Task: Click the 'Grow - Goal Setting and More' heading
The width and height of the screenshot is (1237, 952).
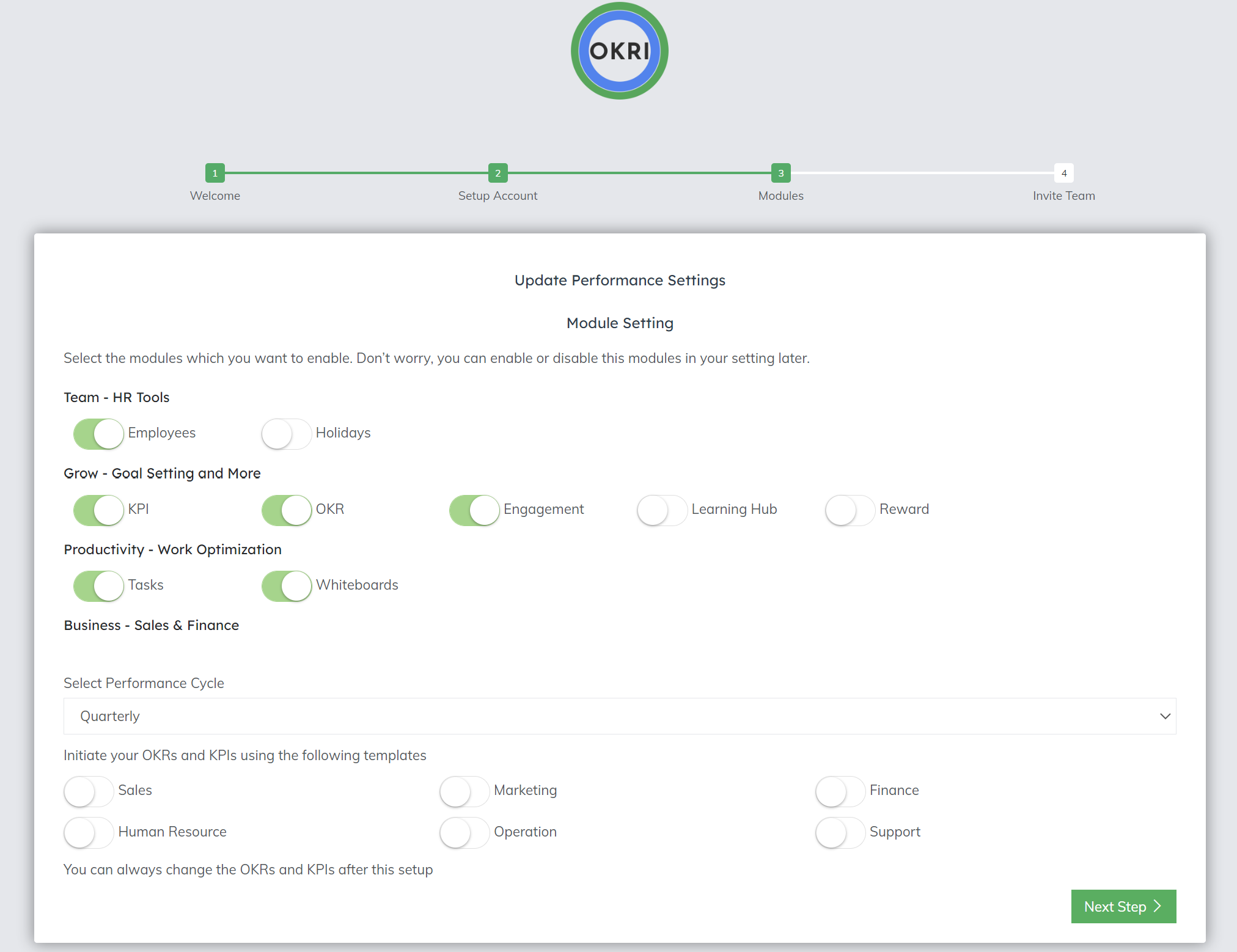Action: (x=162, y=474)
